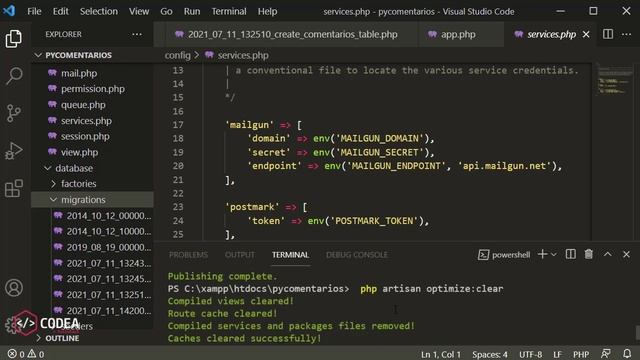Add a new terminal with plus icon
Image resolution: width=640 pixels, height=360 pixels.
(x=542, y=254)
